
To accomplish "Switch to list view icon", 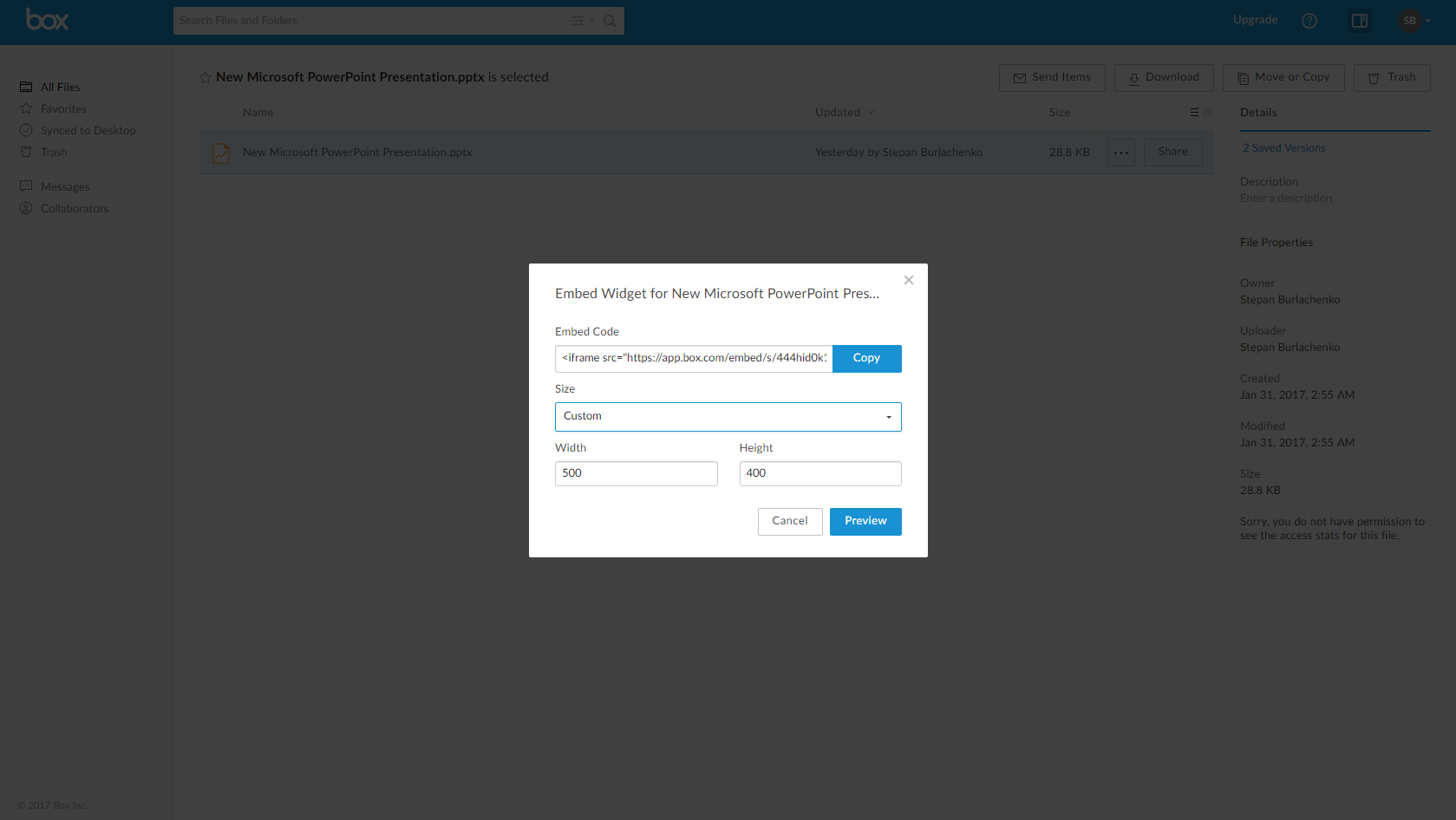I will point(1194,113).
